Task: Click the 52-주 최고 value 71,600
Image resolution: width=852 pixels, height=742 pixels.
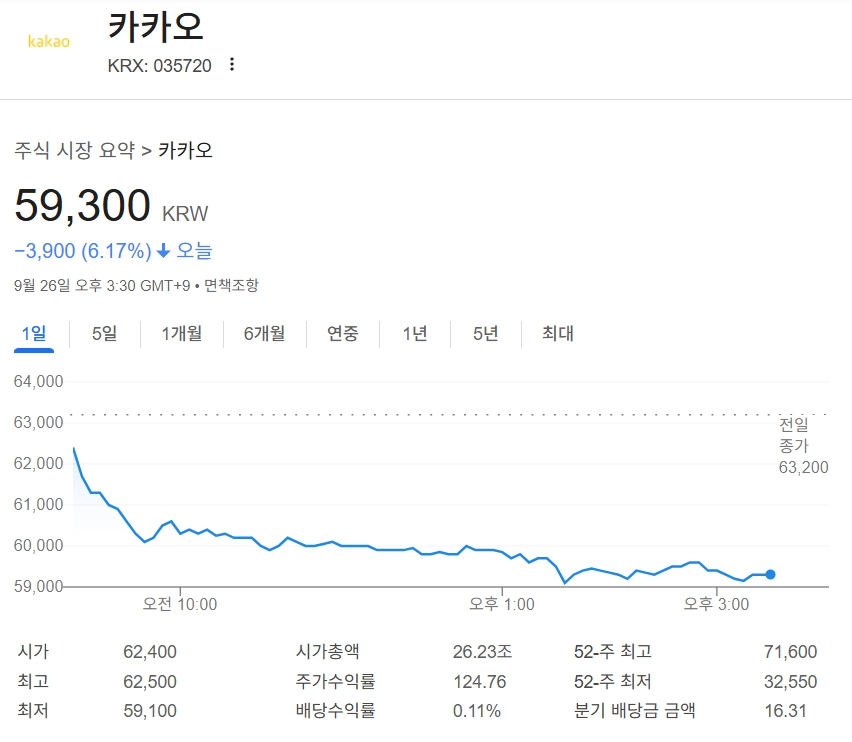Action: point(789,650)
